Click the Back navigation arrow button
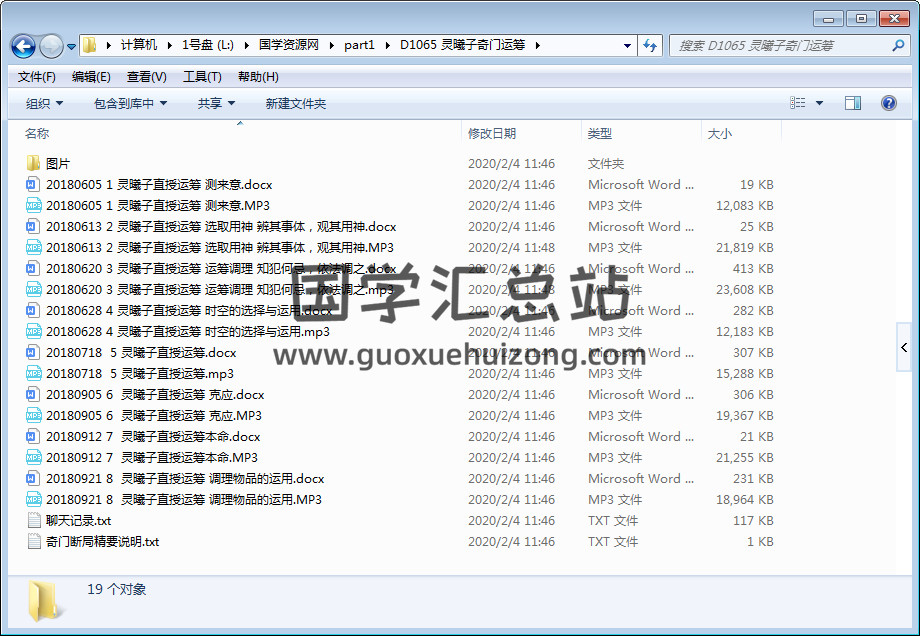920x636 pixels. click(23, 46)
